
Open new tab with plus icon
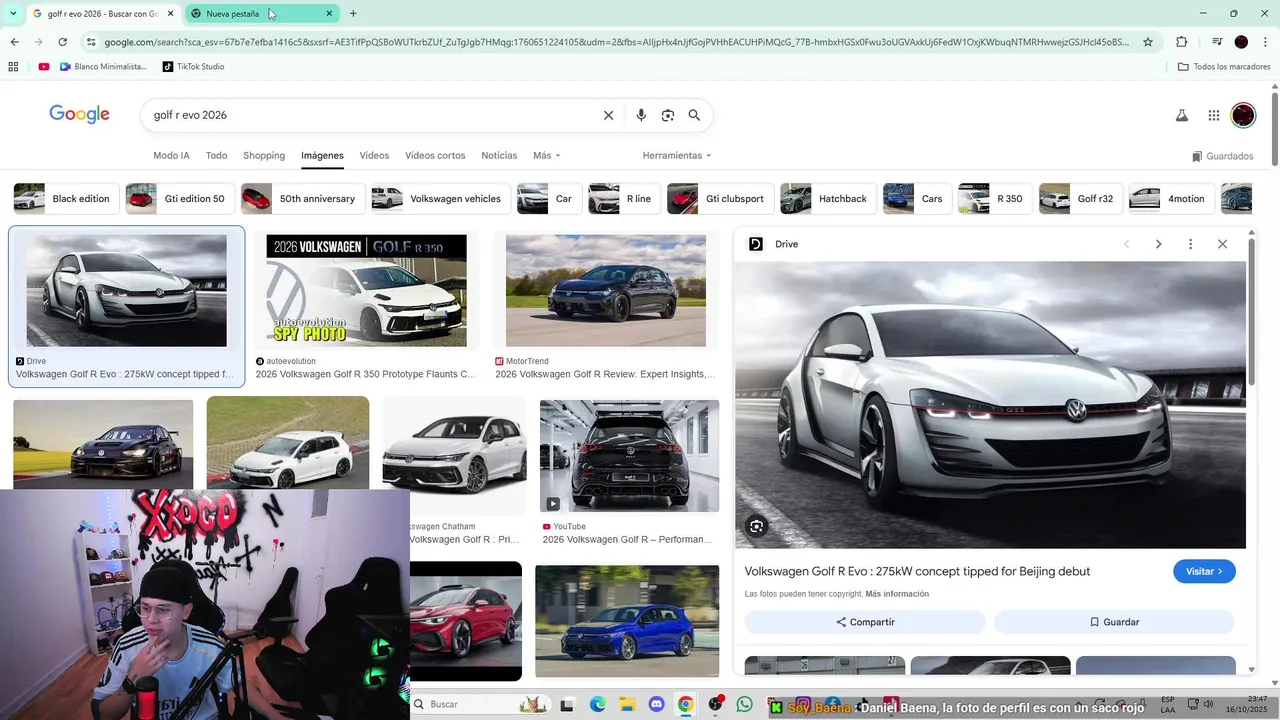coord(353,13)
